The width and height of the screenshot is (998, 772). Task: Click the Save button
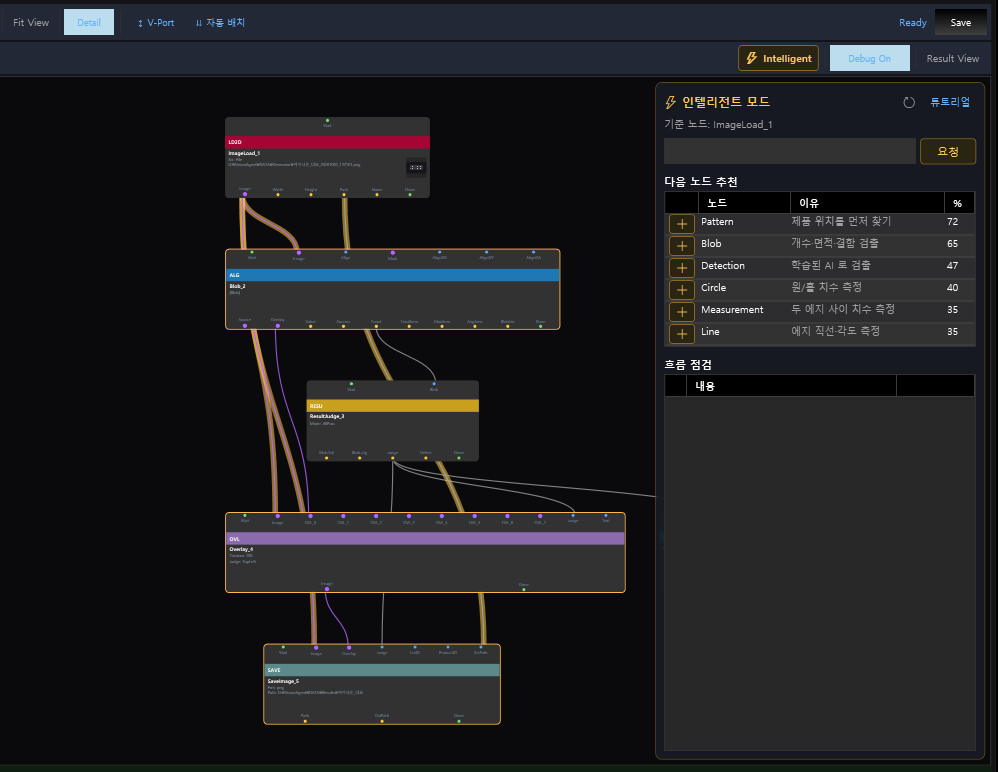pos(960,22)
